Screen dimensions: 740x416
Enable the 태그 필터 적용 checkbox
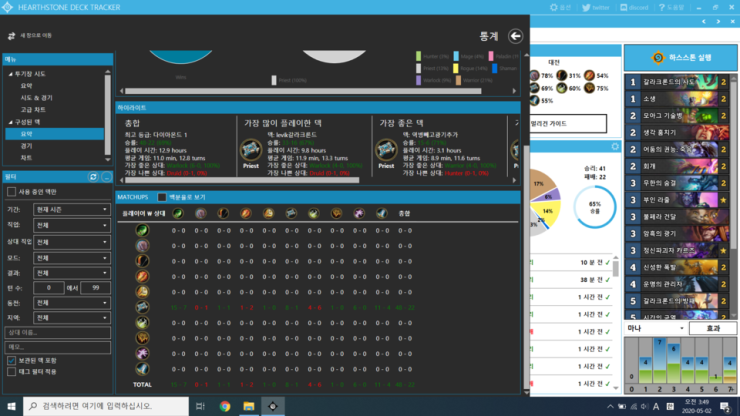(11, 372)
